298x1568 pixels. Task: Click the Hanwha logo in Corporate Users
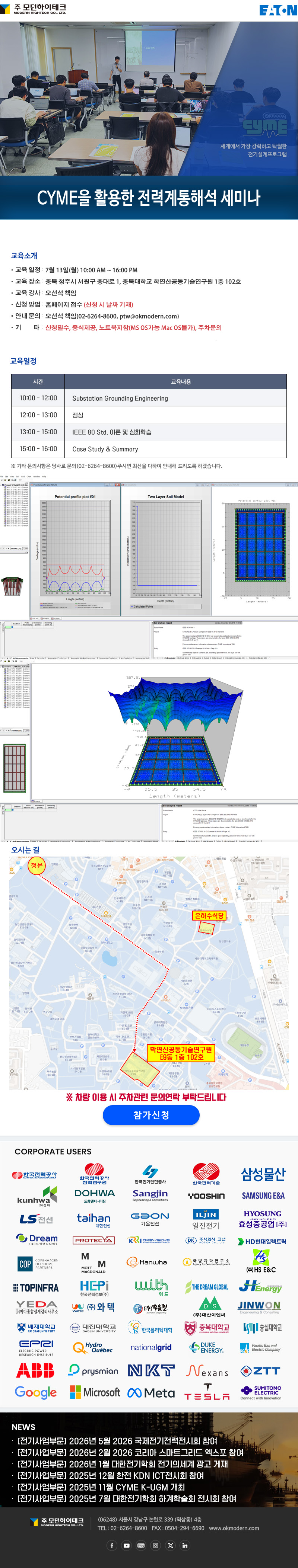click(x=147, y=1262)
